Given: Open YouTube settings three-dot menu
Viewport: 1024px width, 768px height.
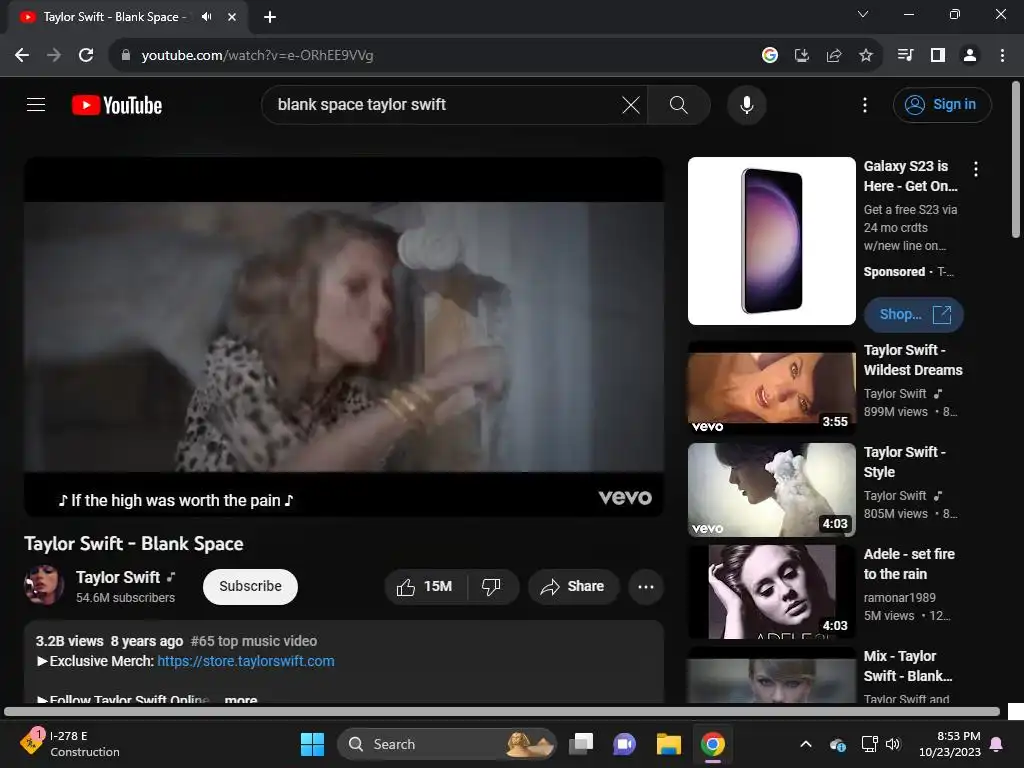Looking at the screenshot, I should (865, 104).
